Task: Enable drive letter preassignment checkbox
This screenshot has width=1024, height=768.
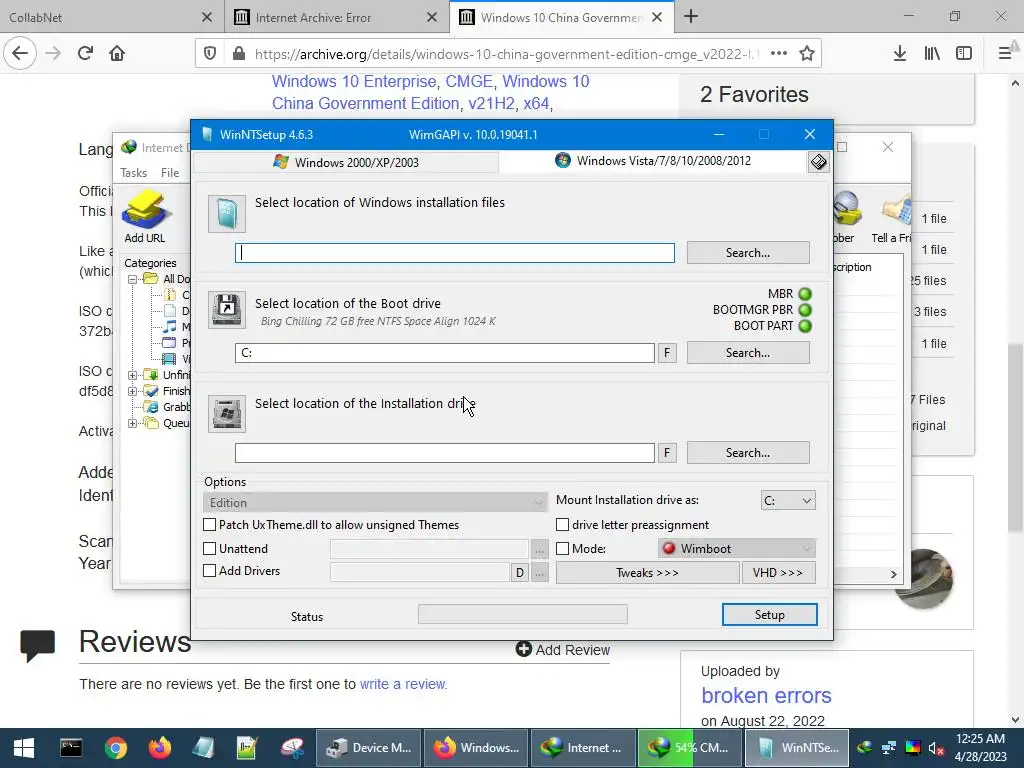Action: click(x=562, y=524)
